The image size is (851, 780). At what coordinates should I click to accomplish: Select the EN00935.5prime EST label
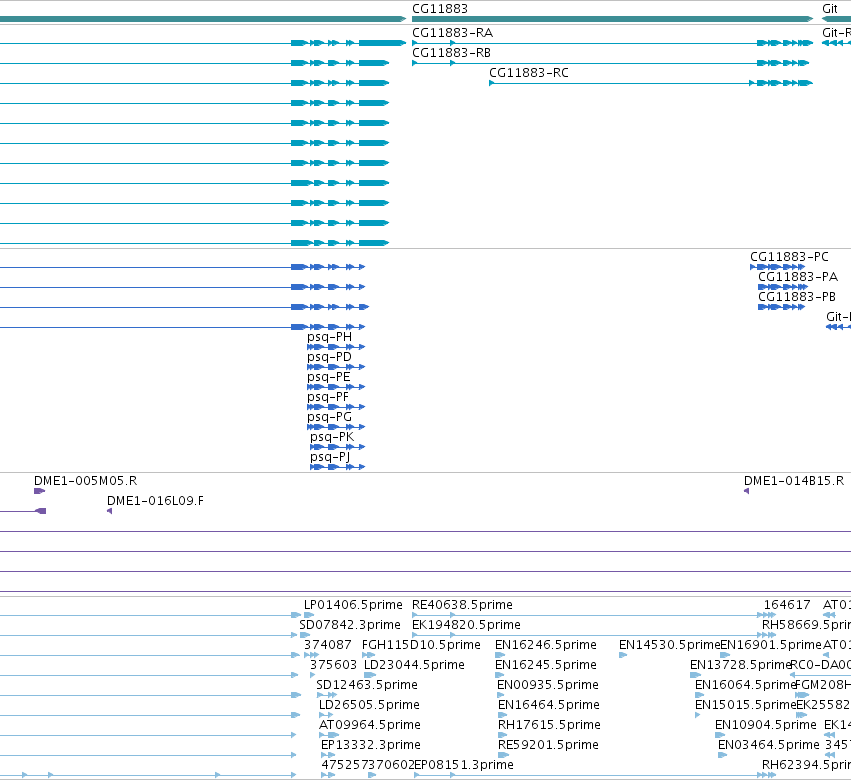548,686
